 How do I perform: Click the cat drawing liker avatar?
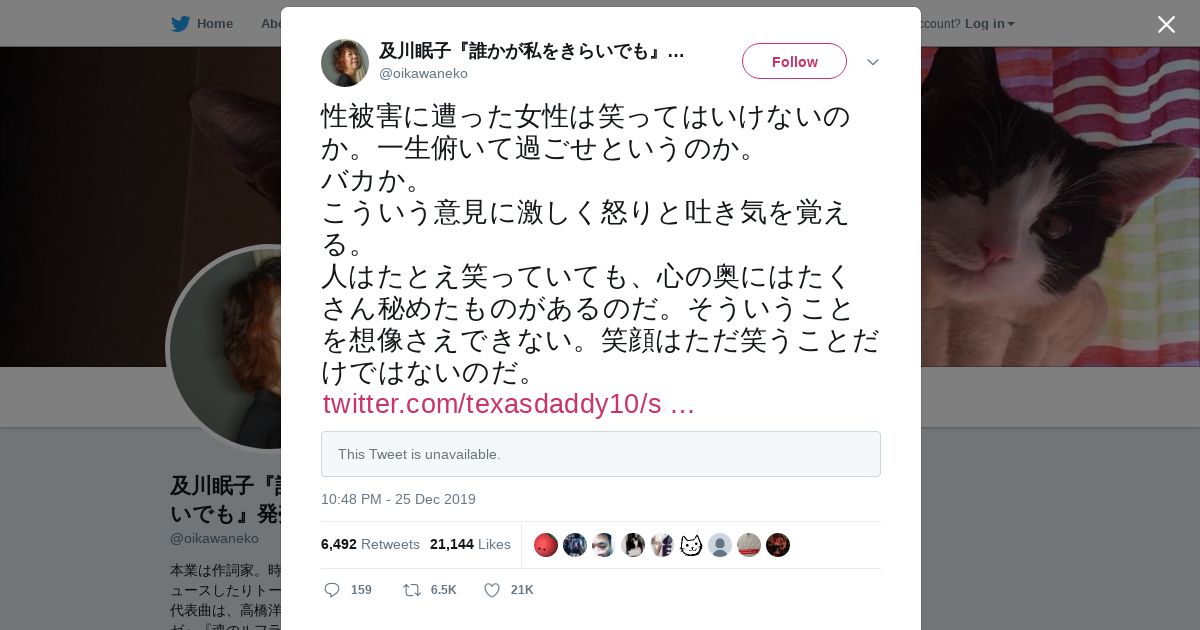pyautogui.click(x=691, y=545)
